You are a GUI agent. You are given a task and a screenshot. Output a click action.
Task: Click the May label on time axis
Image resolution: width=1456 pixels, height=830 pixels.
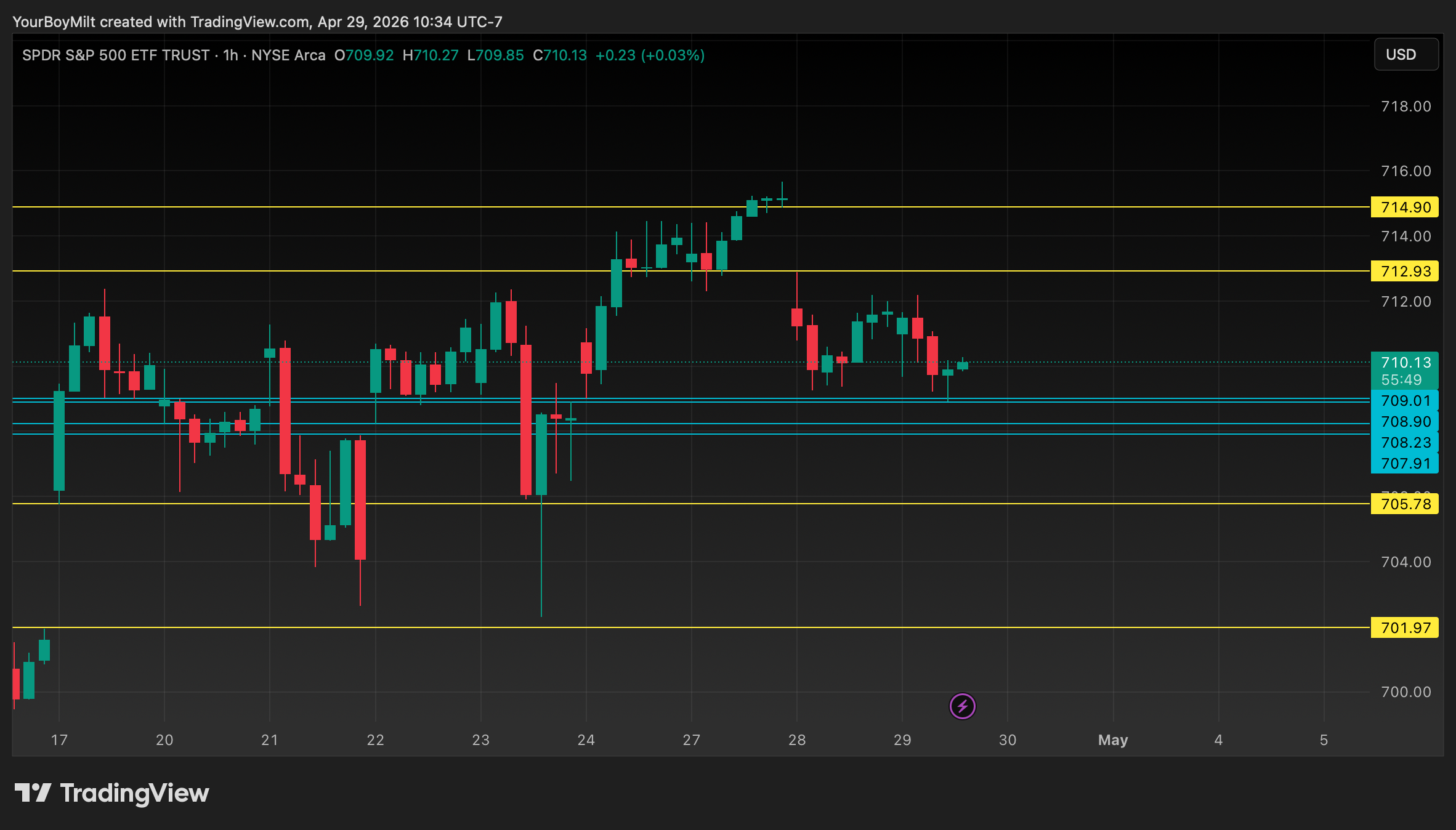[x=1112, y=740]
